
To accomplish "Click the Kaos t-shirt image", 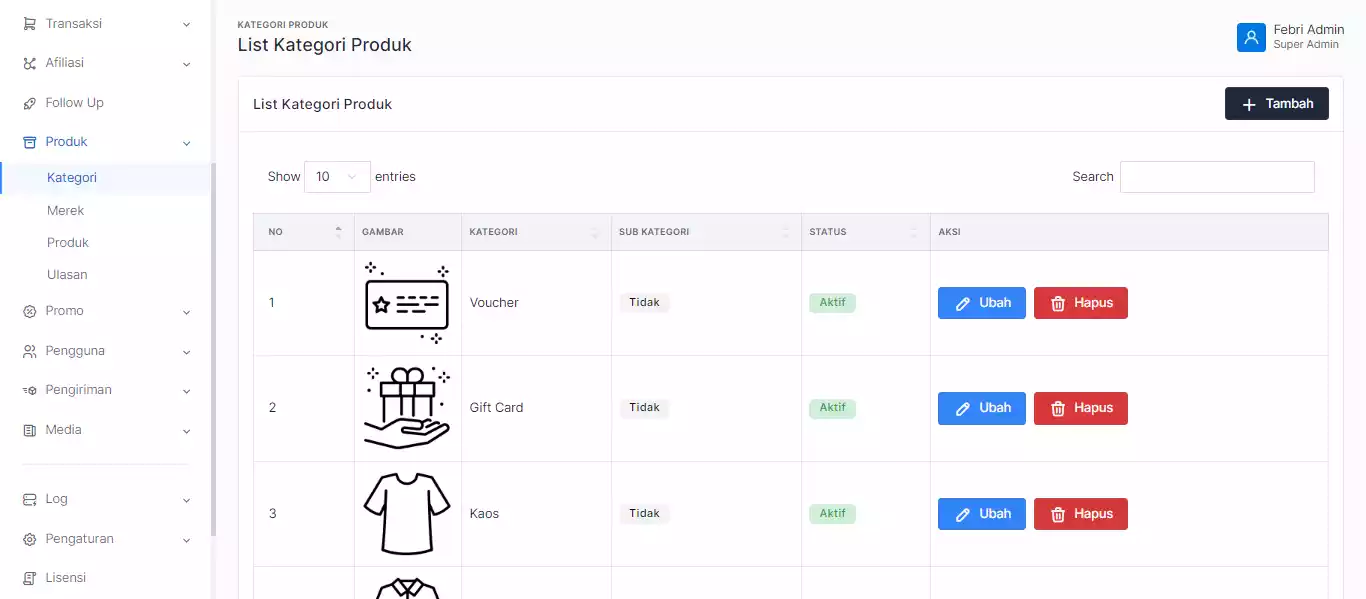I will (x=406, y=514).
